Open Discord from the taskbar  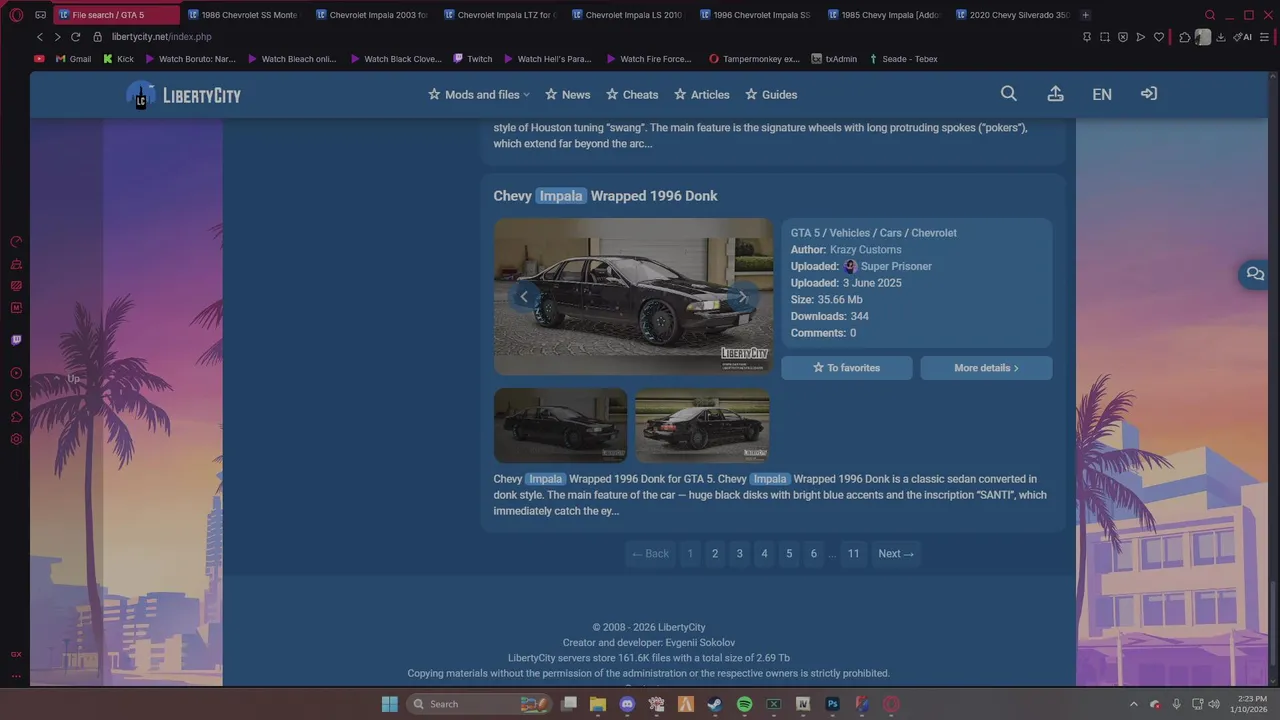[x=627, y=704]
